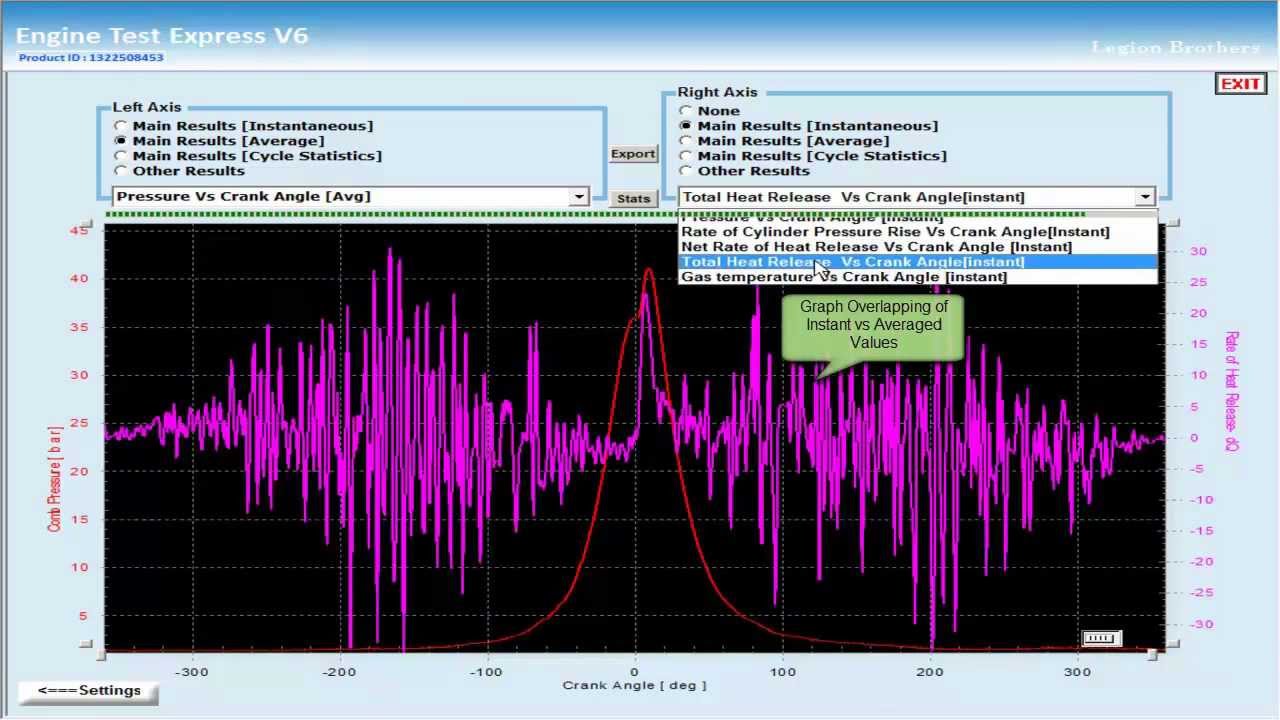Click right heat release axis upper range handle
The image size is (1280, 720).
click(x=1172, y=223)
